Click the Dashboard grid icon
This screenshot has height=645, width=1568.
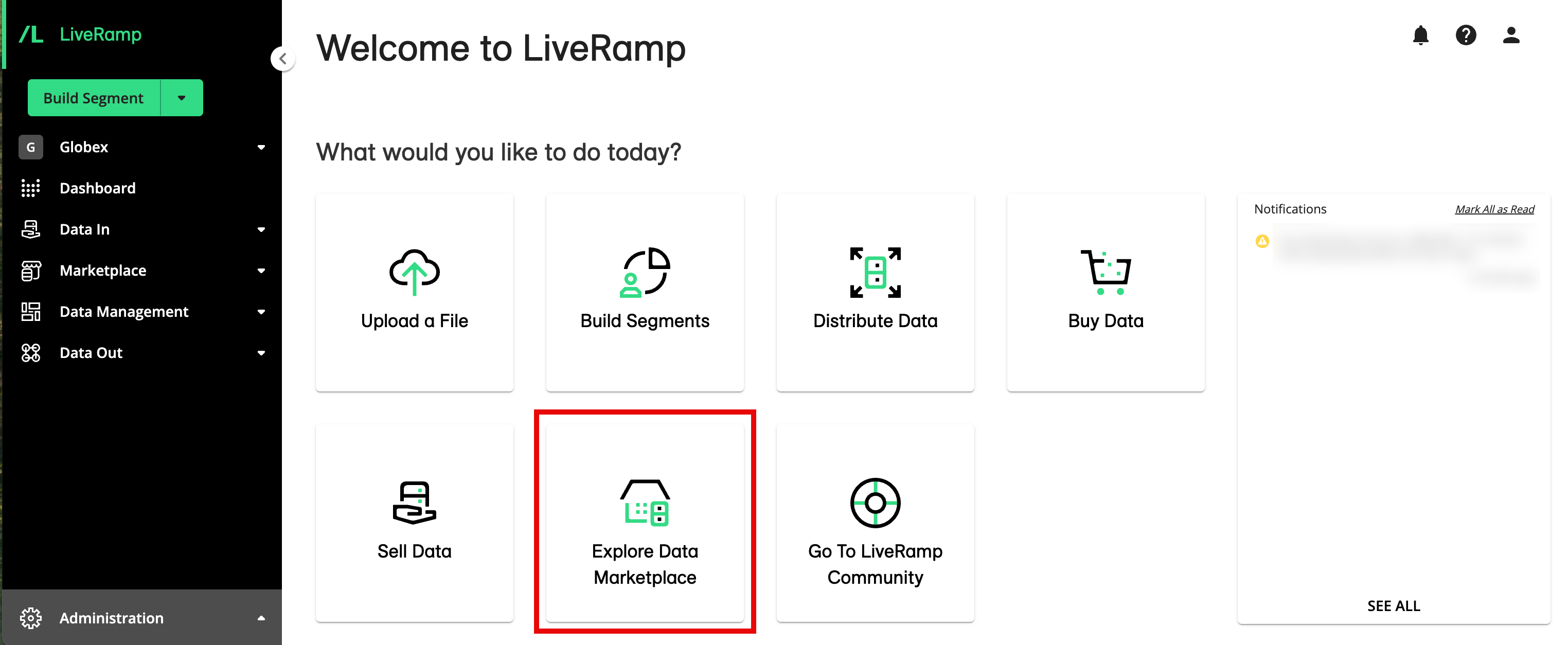[30, 188]
